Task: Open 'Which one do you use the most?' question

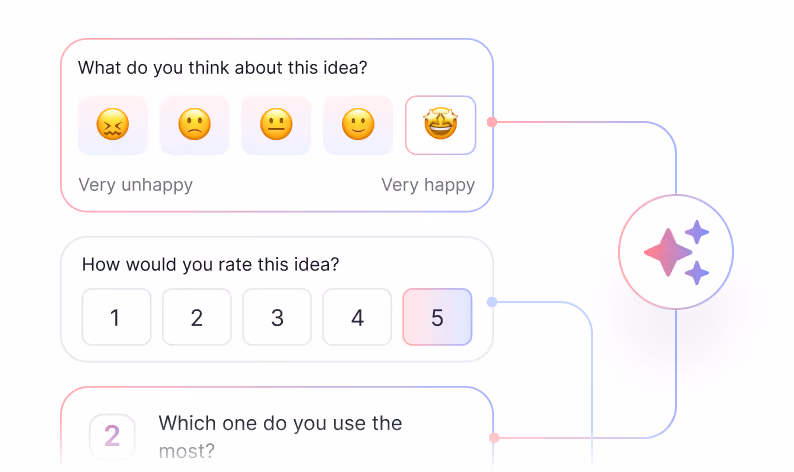Action: pos(280,437)
